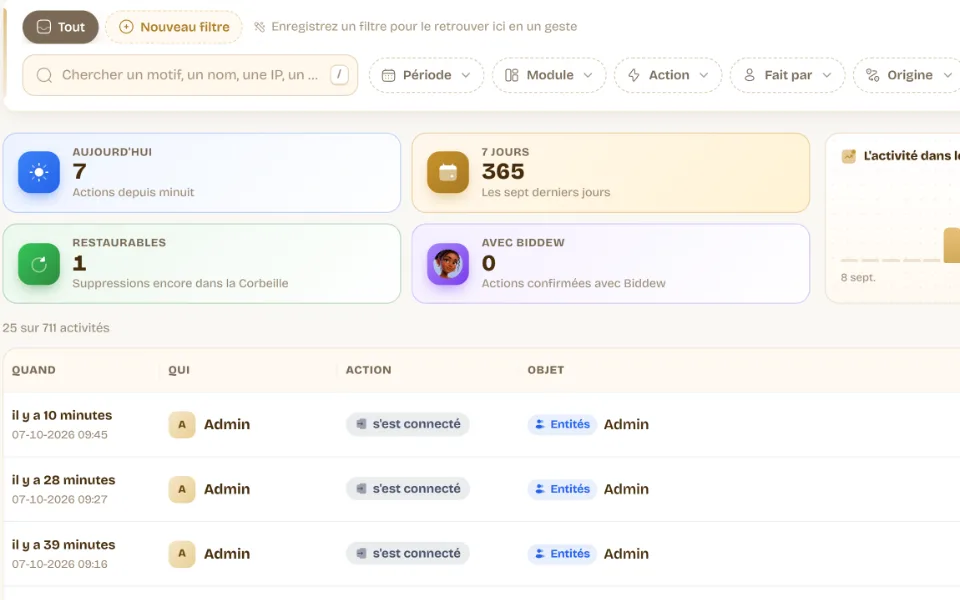This screenshot has height=600, width=960.
Task: Click the layout icon on Module
Action: pos(511,75)
